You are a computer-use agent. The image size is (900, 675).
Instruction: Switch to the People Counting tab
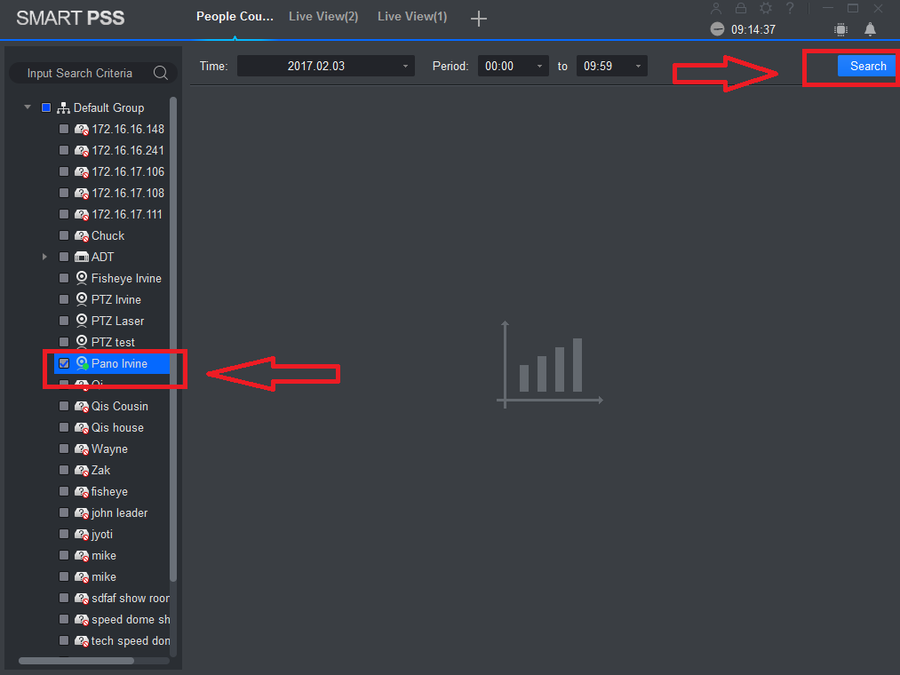pyautogui.click(x=235, y=17)
